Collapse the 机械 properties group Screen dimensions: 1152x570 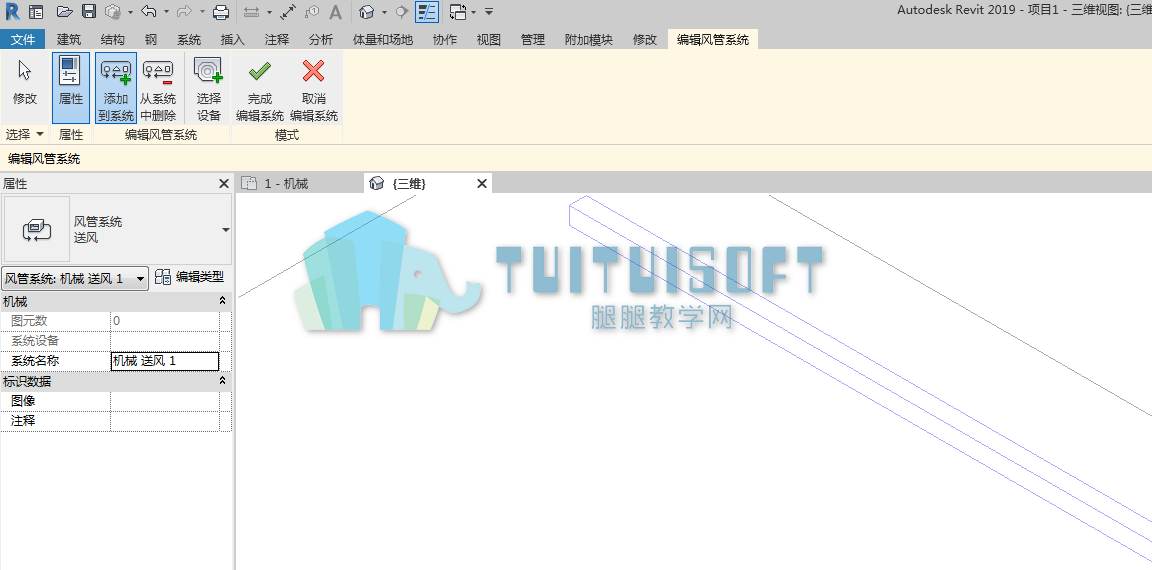[223, 301]
